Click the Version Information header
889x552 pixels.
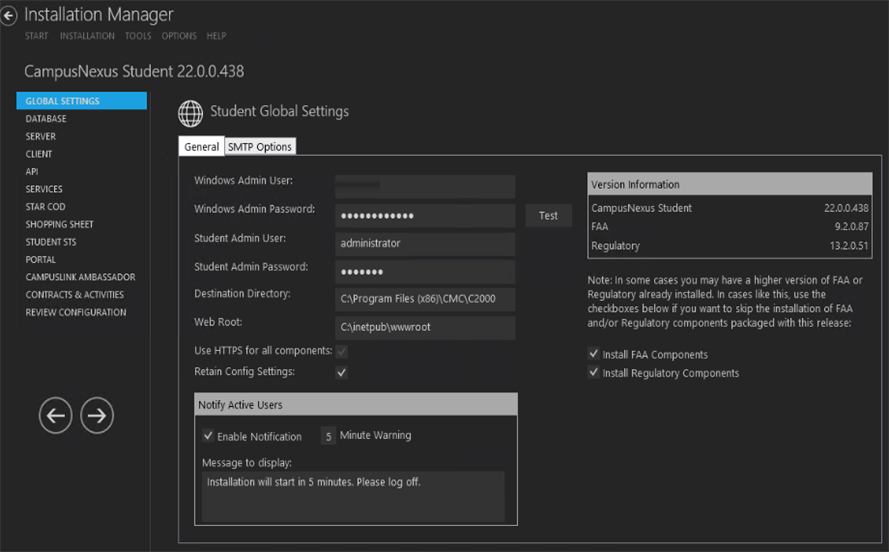pos(730,184)
